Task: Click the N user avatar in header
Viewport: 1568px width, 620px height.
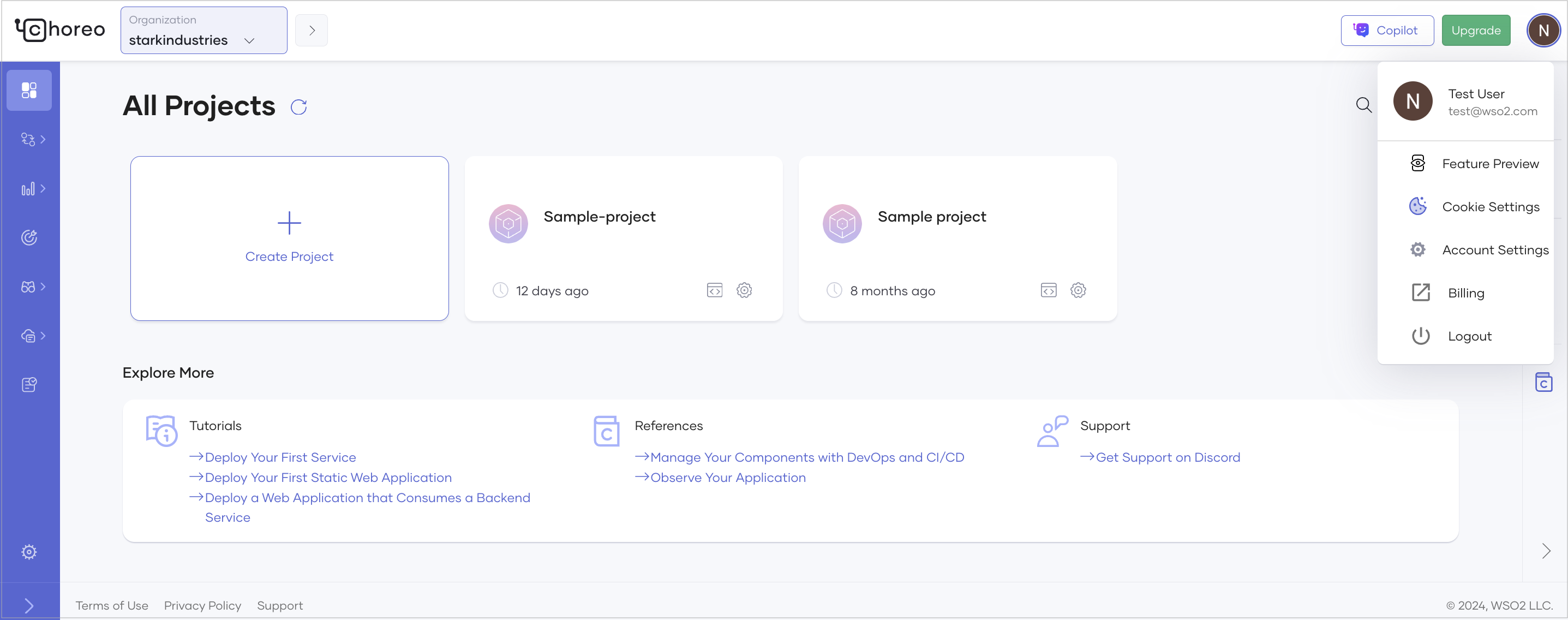Action: 1542,31
